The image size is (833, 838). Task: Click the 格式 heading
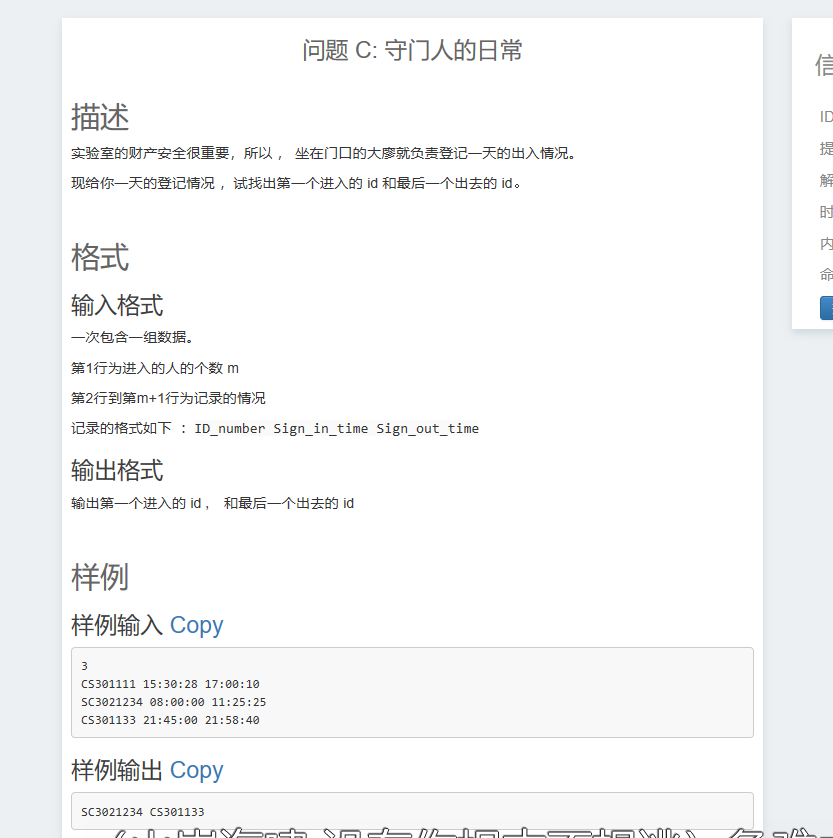pos(100,258)
